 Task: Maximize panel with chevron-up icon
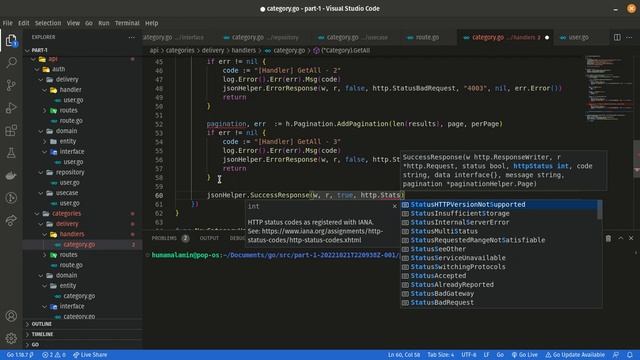tap(620, 238)
